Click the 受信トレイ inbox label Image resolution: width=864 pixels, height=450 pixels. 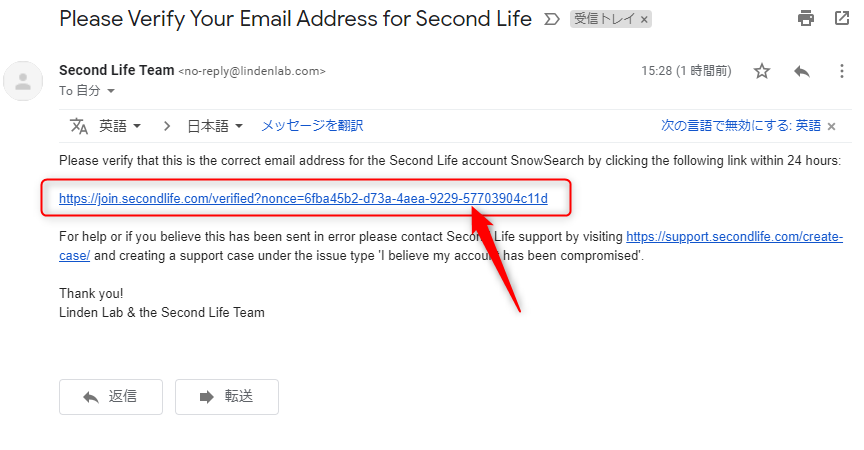(x=604, y=19)
